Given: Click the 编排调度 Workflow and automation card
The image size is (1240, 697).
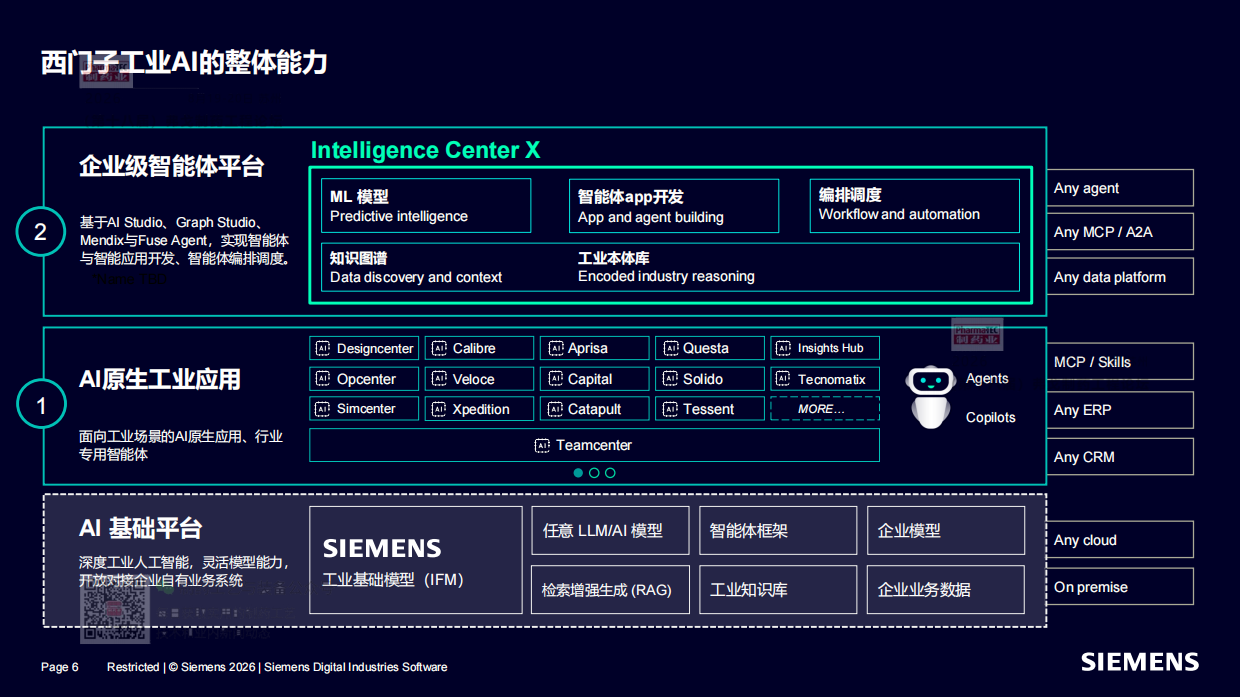Looking at the screenshot, I should click(x=914, y=206).
